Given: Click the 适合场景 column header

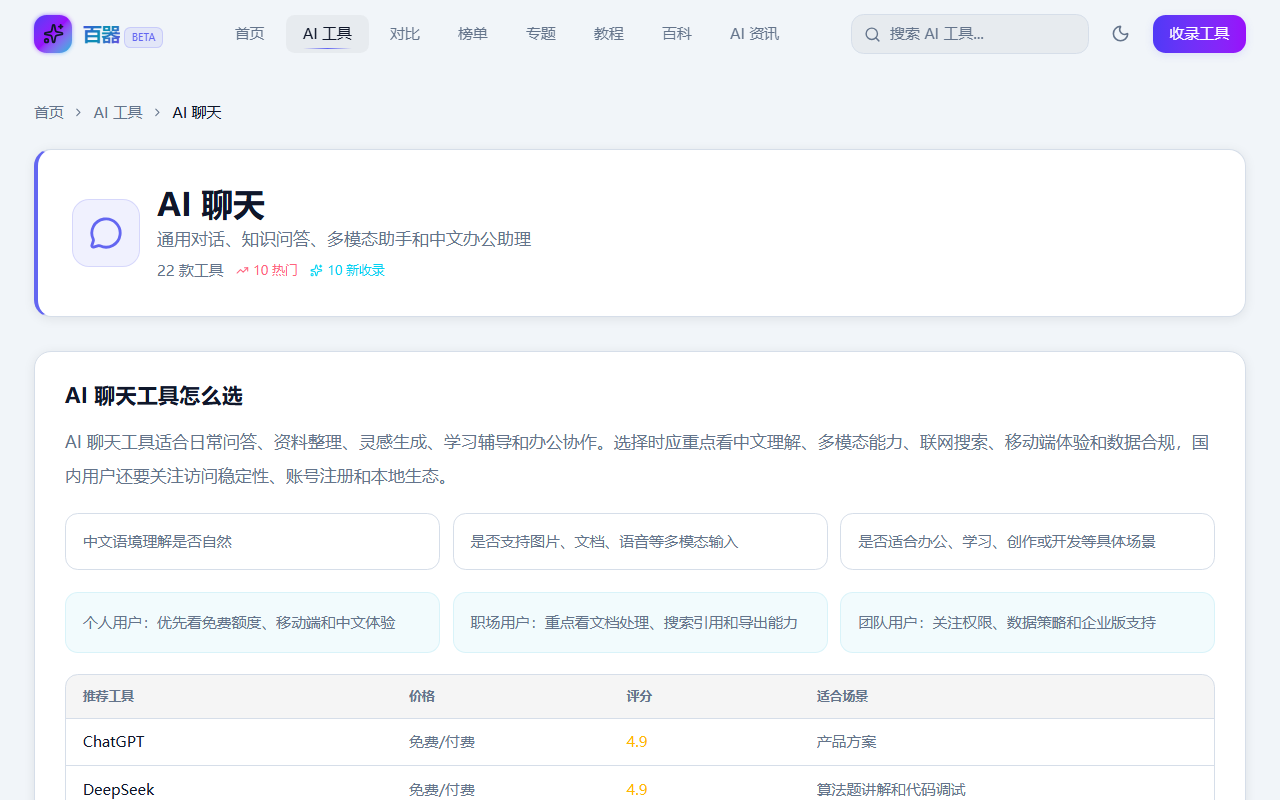Looking at the screenshot, I should 843,697.
